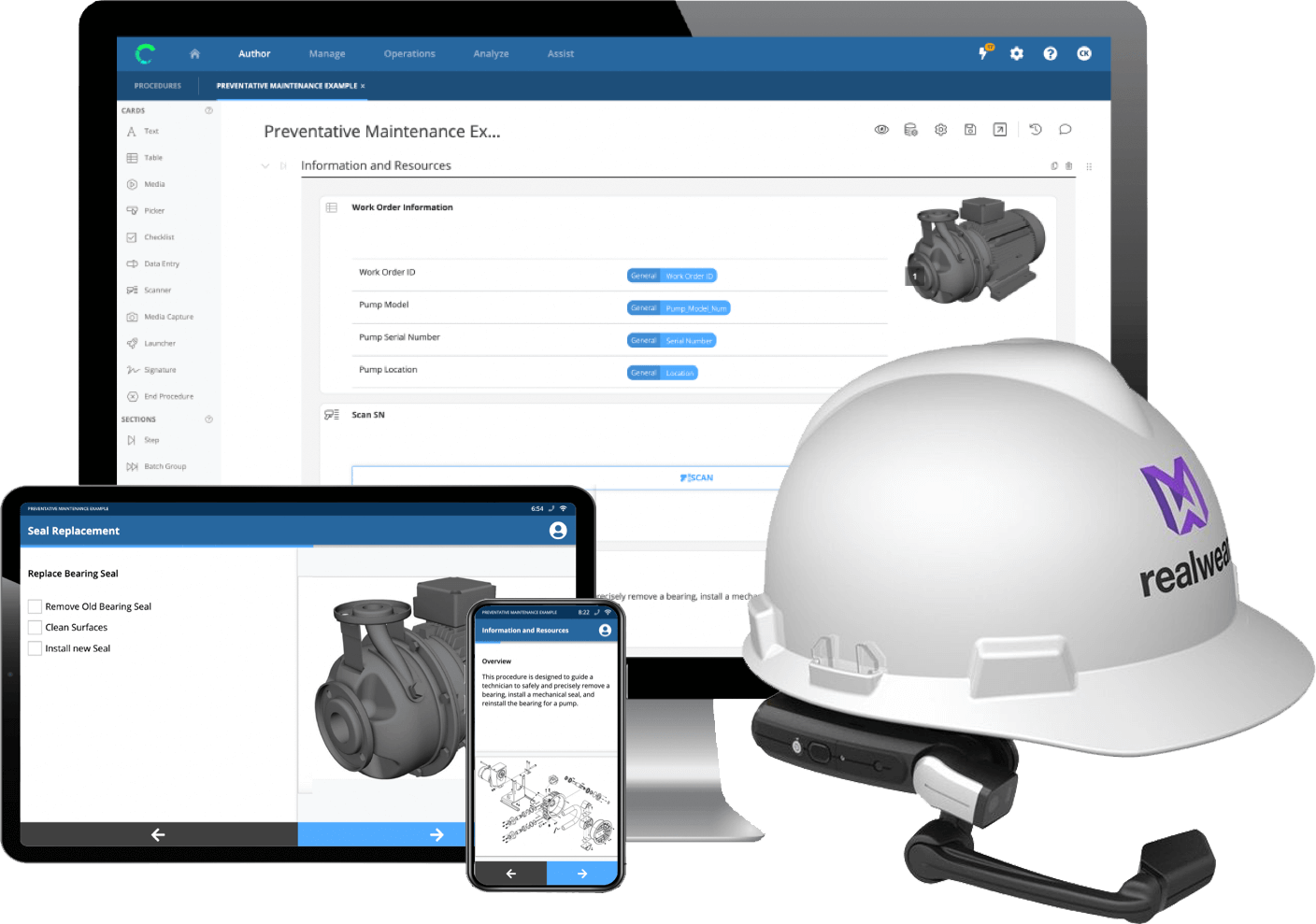Select the Step section item

pyautogui.click(x=143, y=440)
